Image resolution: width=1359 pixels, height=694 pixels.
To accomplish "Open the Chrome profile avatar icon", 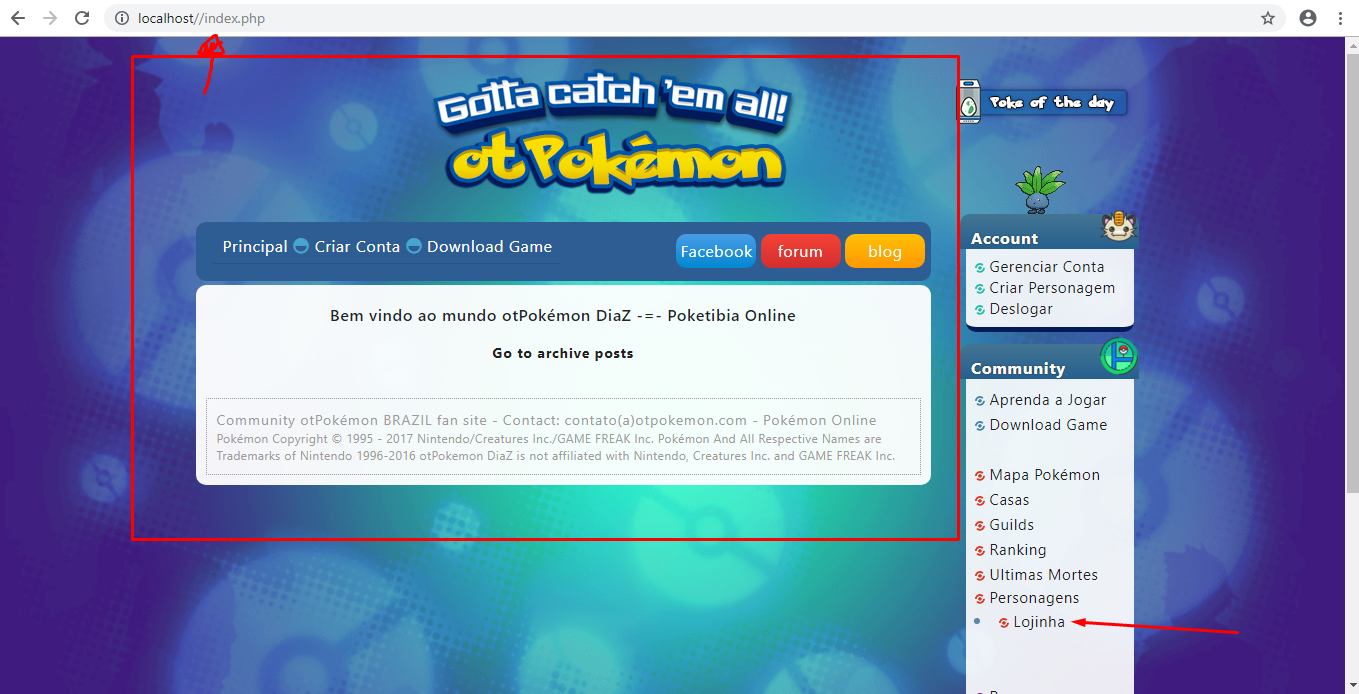I will click(x=1308, y=18).
